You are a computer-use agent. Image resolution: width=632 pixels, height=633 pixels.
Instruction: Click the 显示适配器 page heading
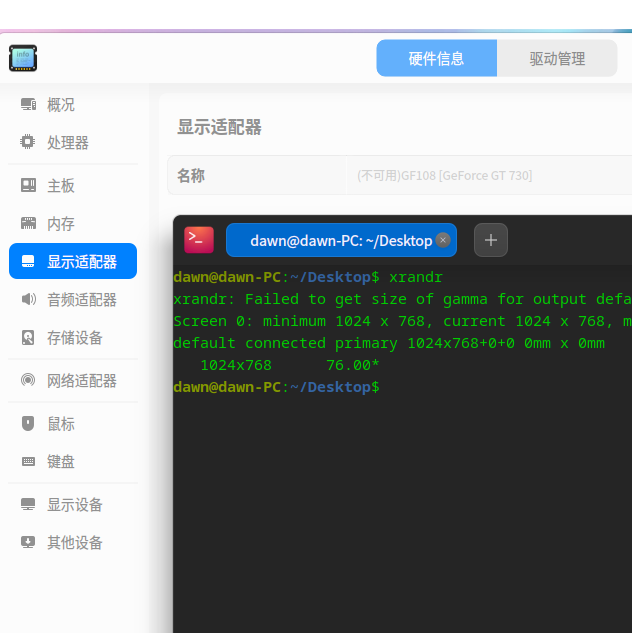[219, 127]
